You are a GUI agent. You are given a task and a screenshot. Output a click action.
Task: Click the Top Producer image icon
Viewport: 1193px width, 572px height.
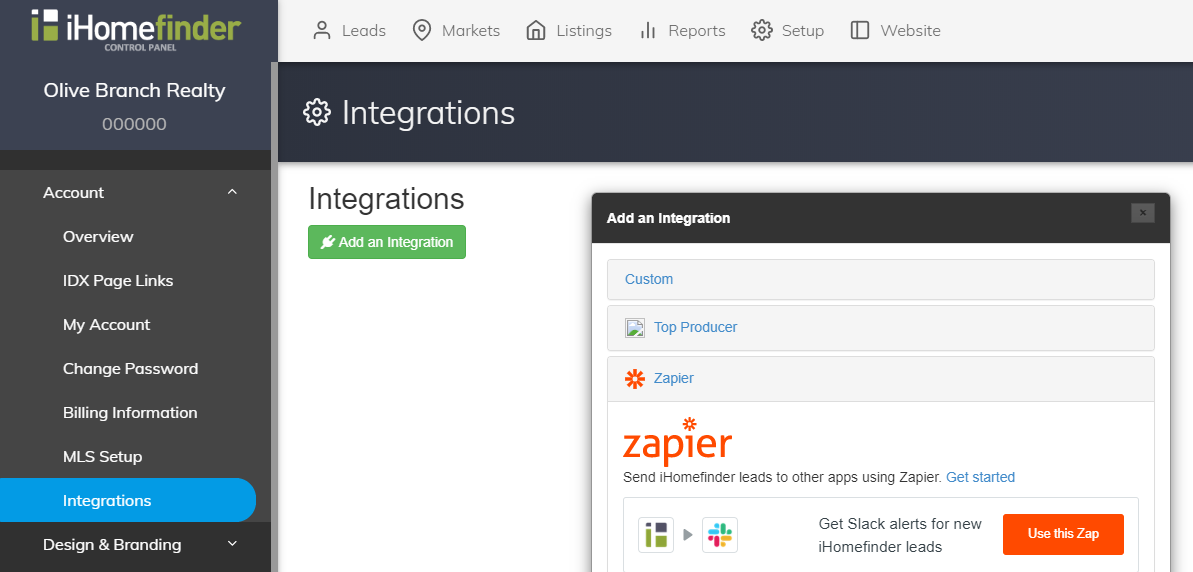click(x=635, y=328)
